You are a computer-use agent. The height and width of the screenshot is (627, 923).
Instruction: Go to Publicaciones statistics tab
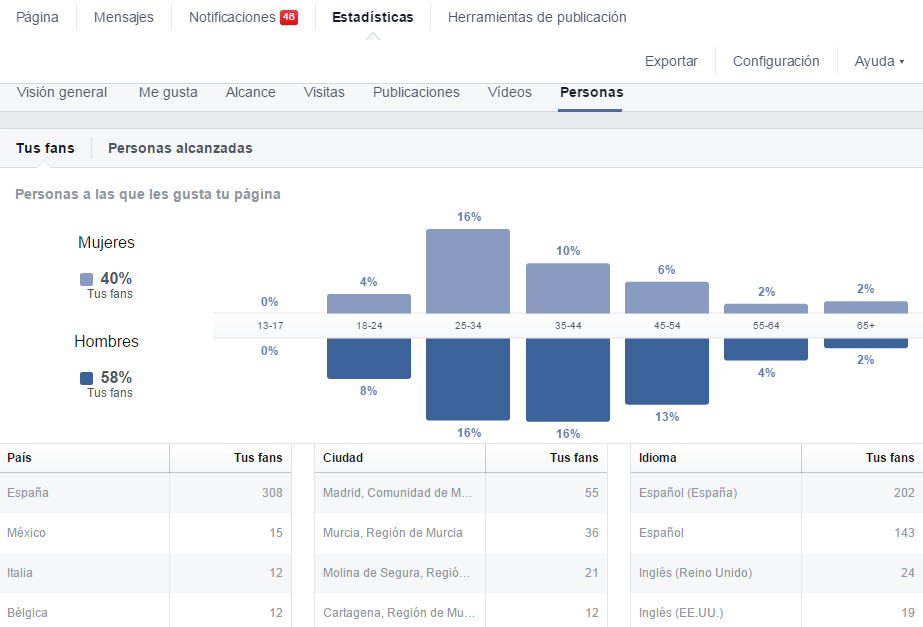[416, 92]
